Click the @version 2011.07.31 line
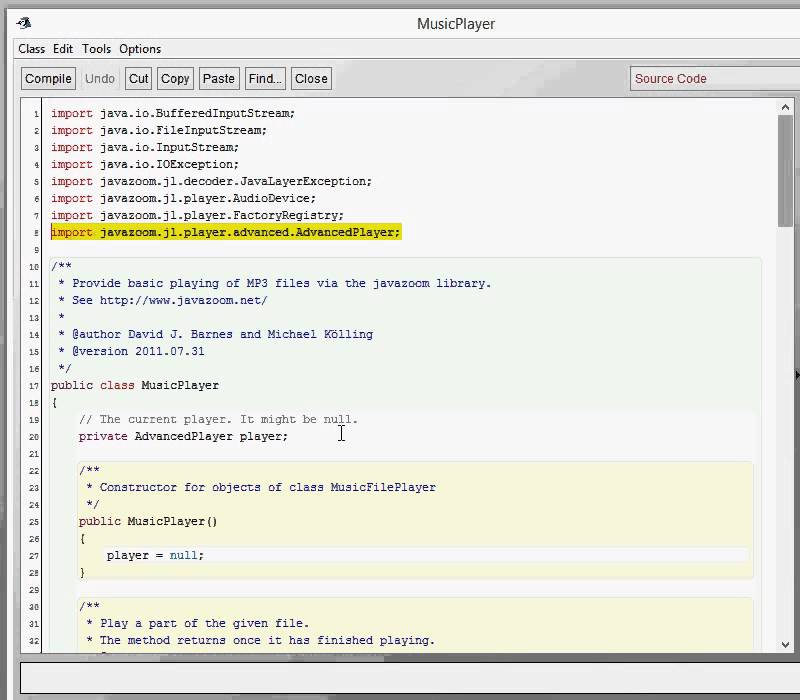 click(131, 351)
